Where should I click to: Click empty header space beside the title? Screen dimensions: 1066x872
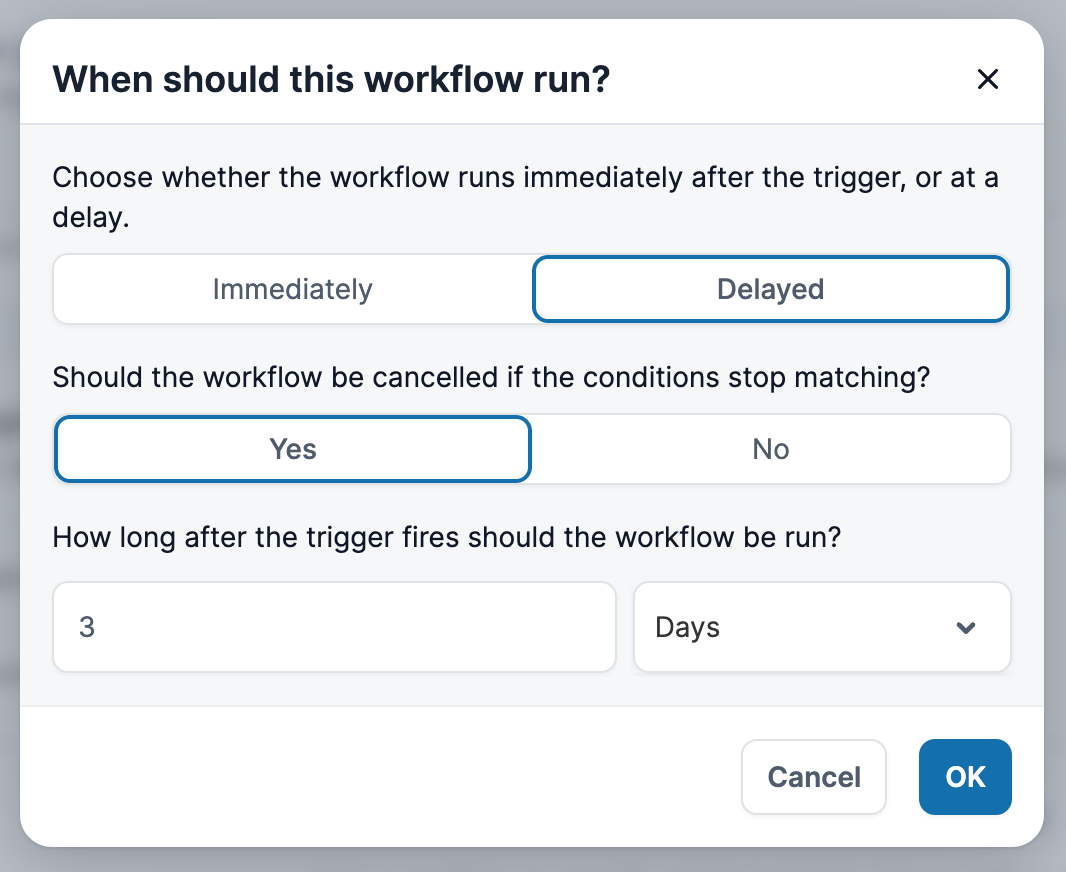click(789, 79)
